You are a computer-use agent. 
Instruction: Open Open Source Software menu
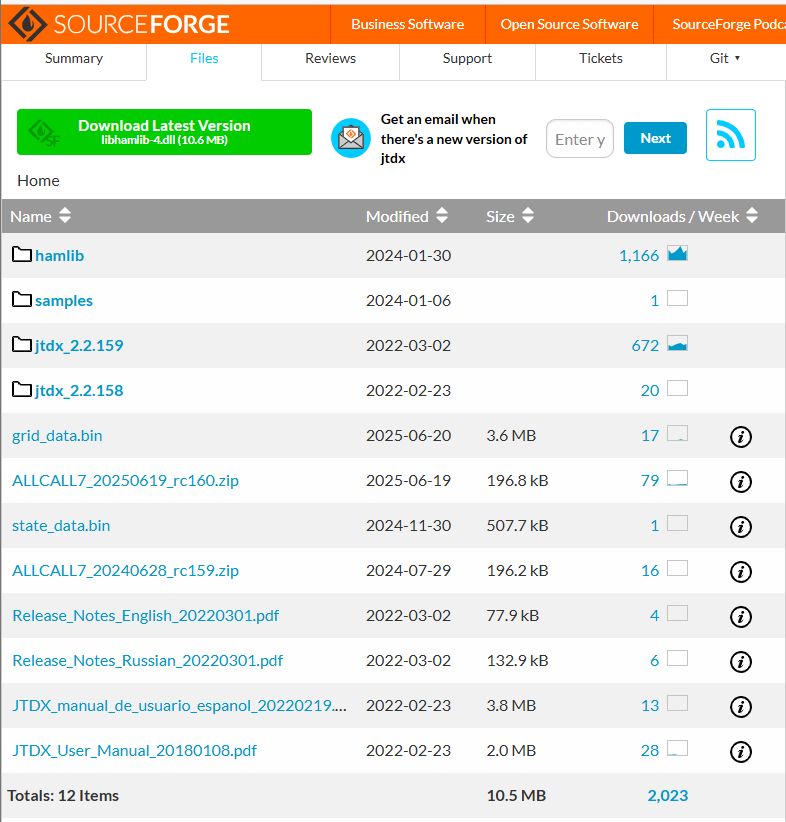coord(569,24)
